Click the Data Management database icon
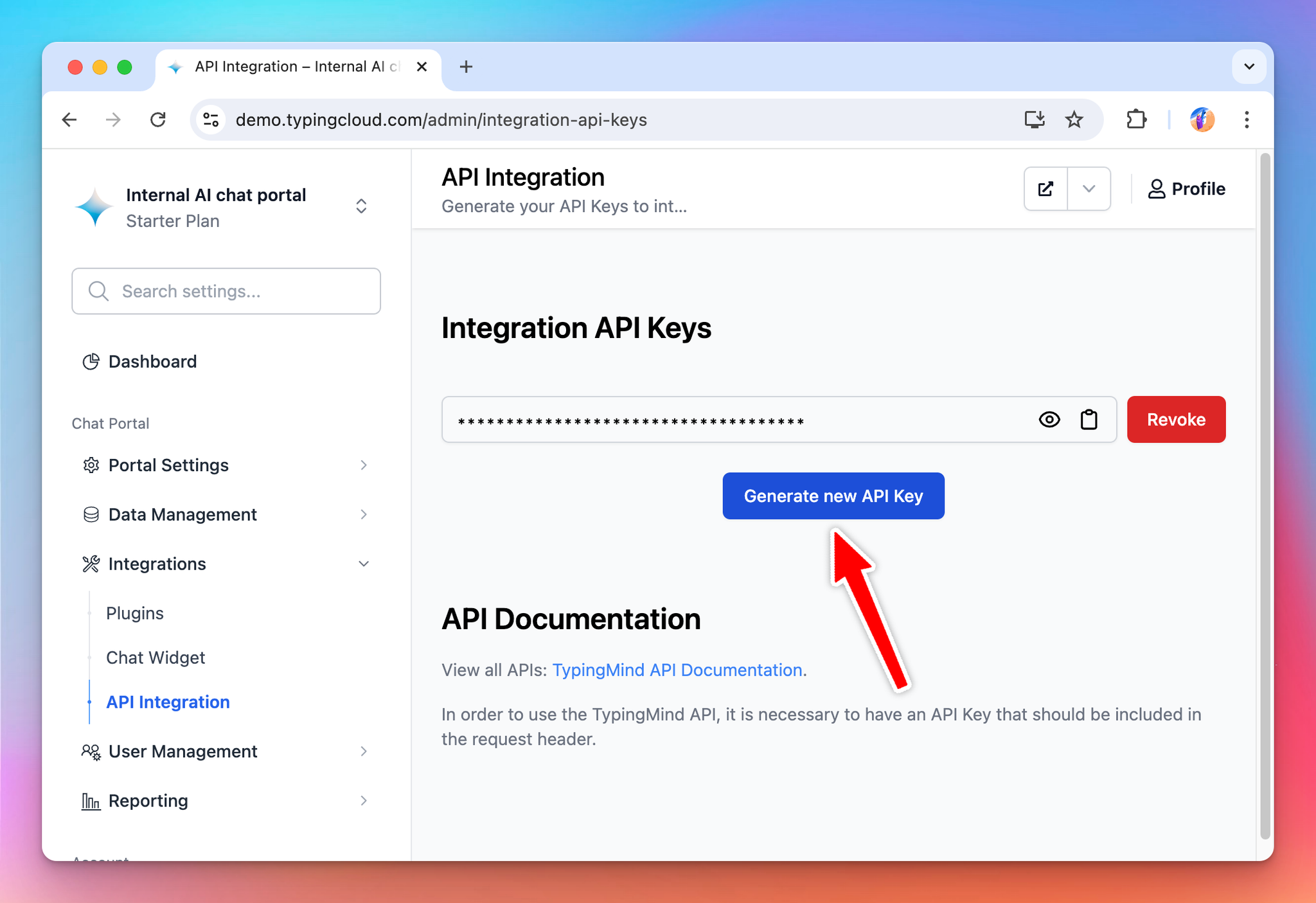The width and height of the screenshot is (1316, 903). coord(91,515)
